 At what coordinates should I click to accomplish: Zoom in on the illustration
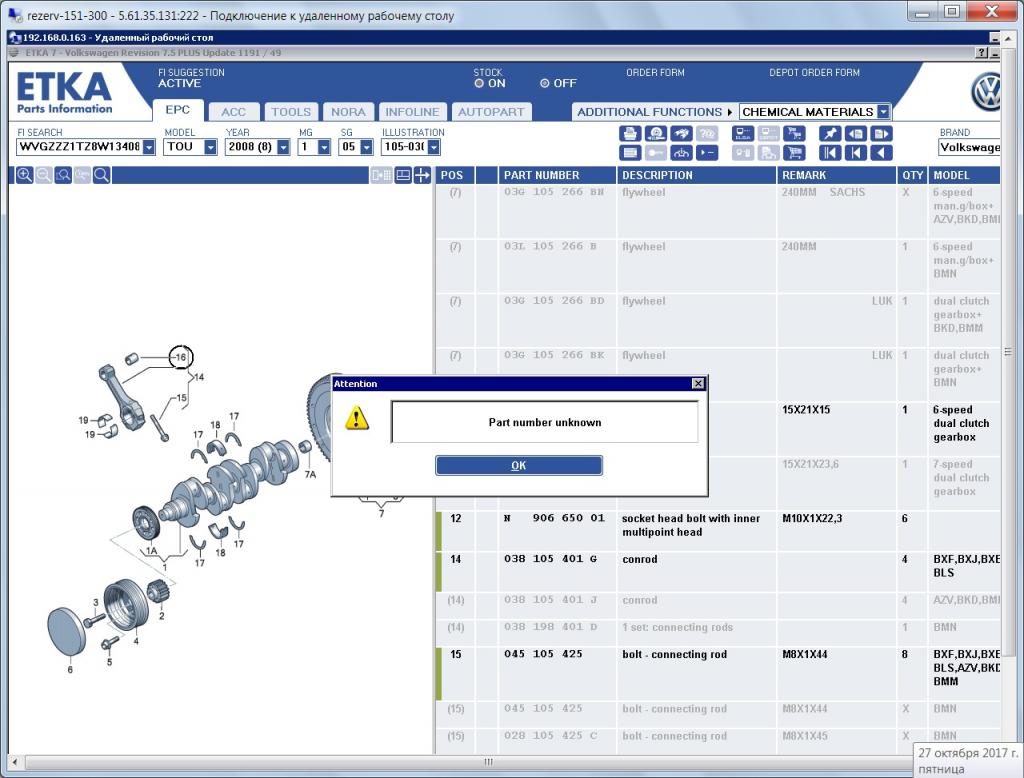tap(24, 175)
